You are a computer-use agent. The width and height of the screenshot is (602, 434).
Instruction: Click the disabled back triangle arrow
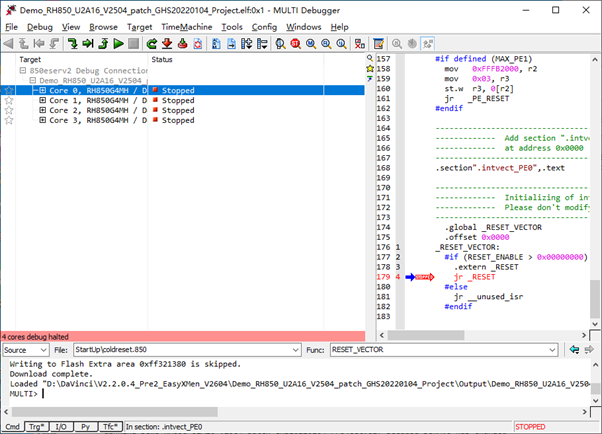pos(8,43)
